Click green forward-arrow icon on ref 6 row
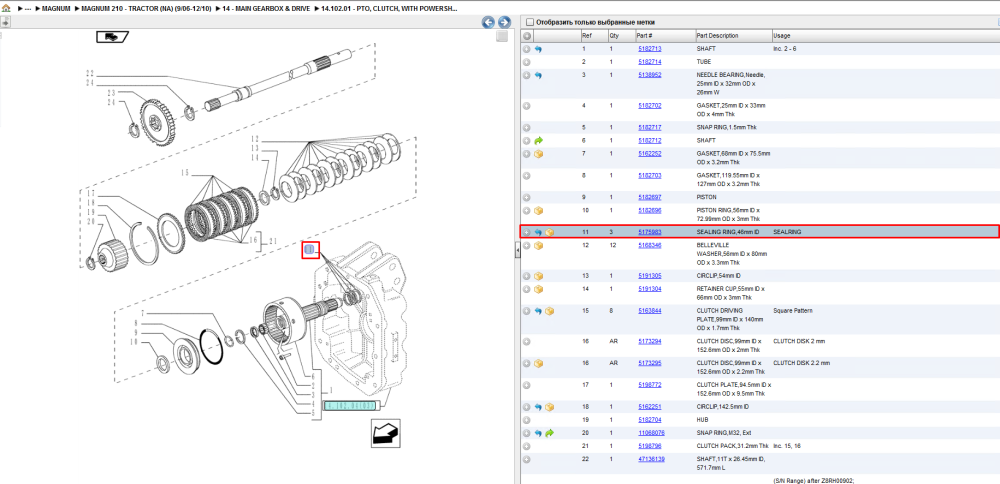Viewport: 1000px width, 484px height. coord(538,140)
